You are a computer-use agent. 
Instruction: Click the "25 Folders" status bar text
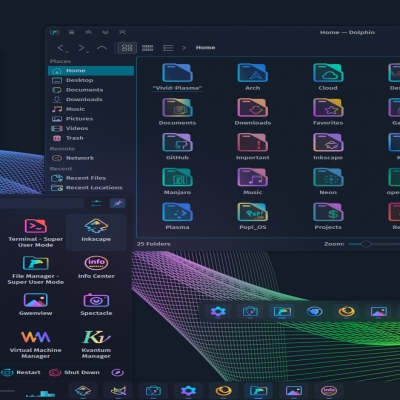[153, 244]
